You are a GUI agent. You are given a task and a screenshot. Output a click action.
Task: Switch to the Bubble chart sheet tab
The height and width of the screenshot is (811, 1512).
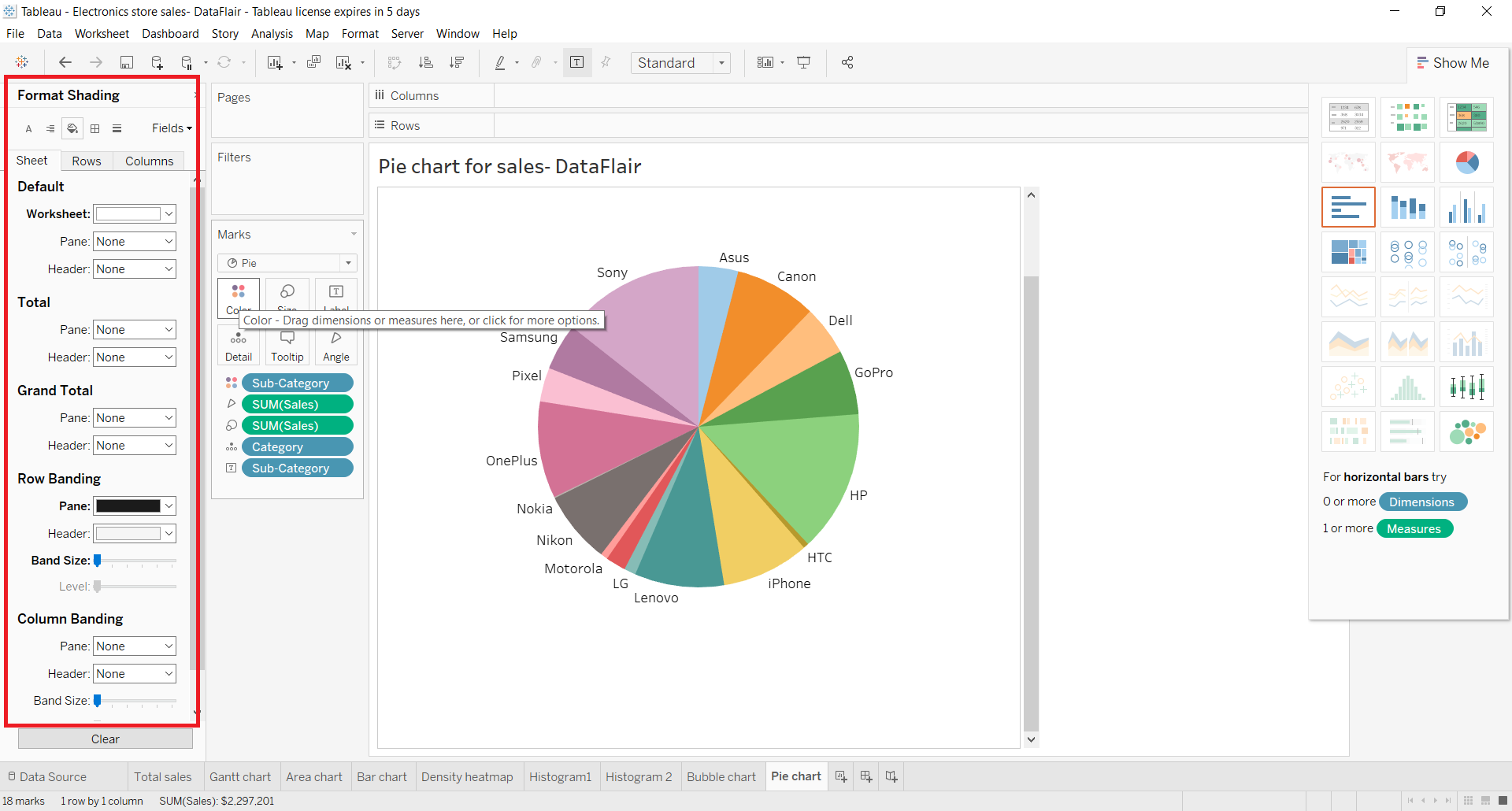pos(721,776)
